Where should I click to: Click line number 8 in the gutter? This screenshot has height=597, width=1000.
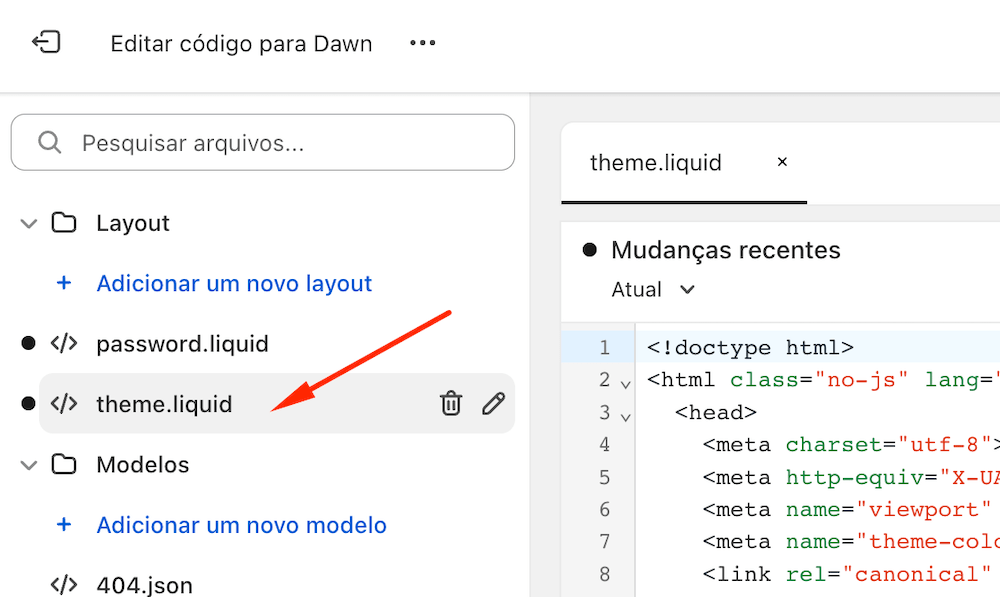pyautogui.click(x=605, y=575)
